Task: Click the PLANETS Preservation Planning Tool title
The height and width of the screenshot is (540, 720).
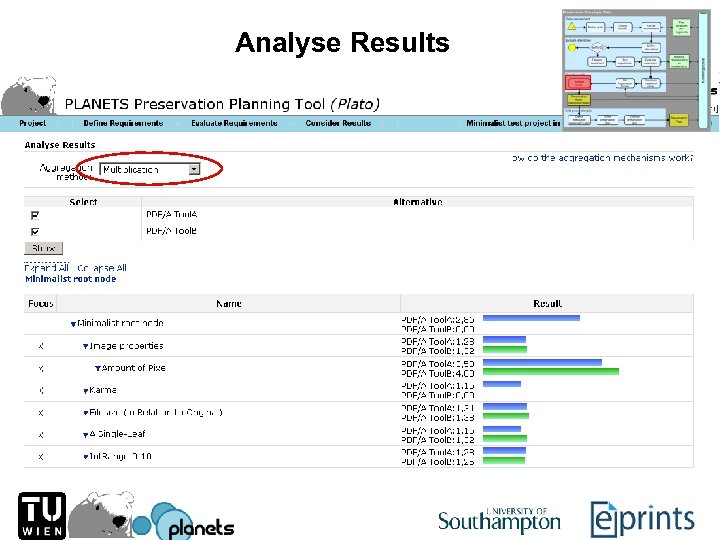Action: pos(222,104)
